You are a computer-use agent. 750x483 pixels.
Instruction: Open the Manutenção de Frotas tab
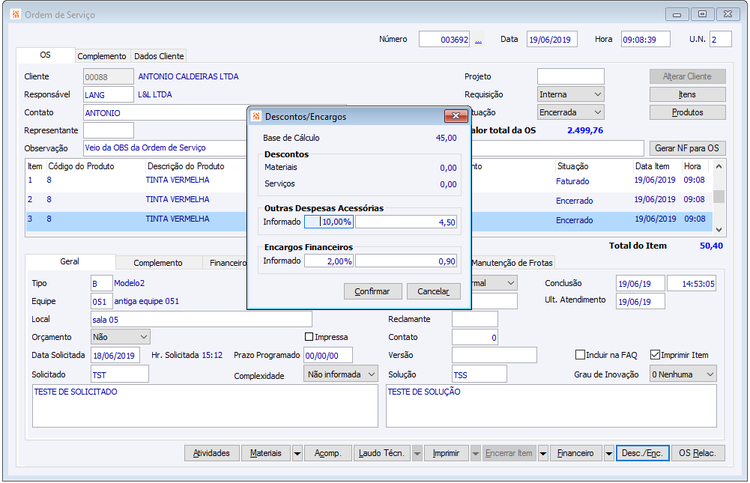click(511, 262)
